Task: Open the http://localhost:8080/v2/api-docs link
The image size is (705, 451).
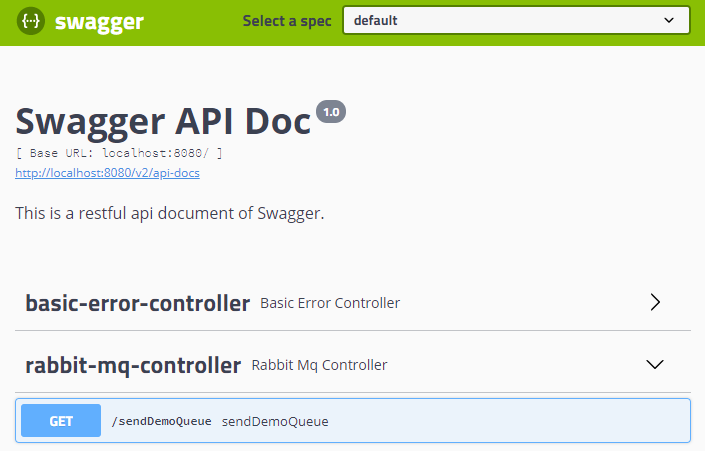Action: point(107,173)
